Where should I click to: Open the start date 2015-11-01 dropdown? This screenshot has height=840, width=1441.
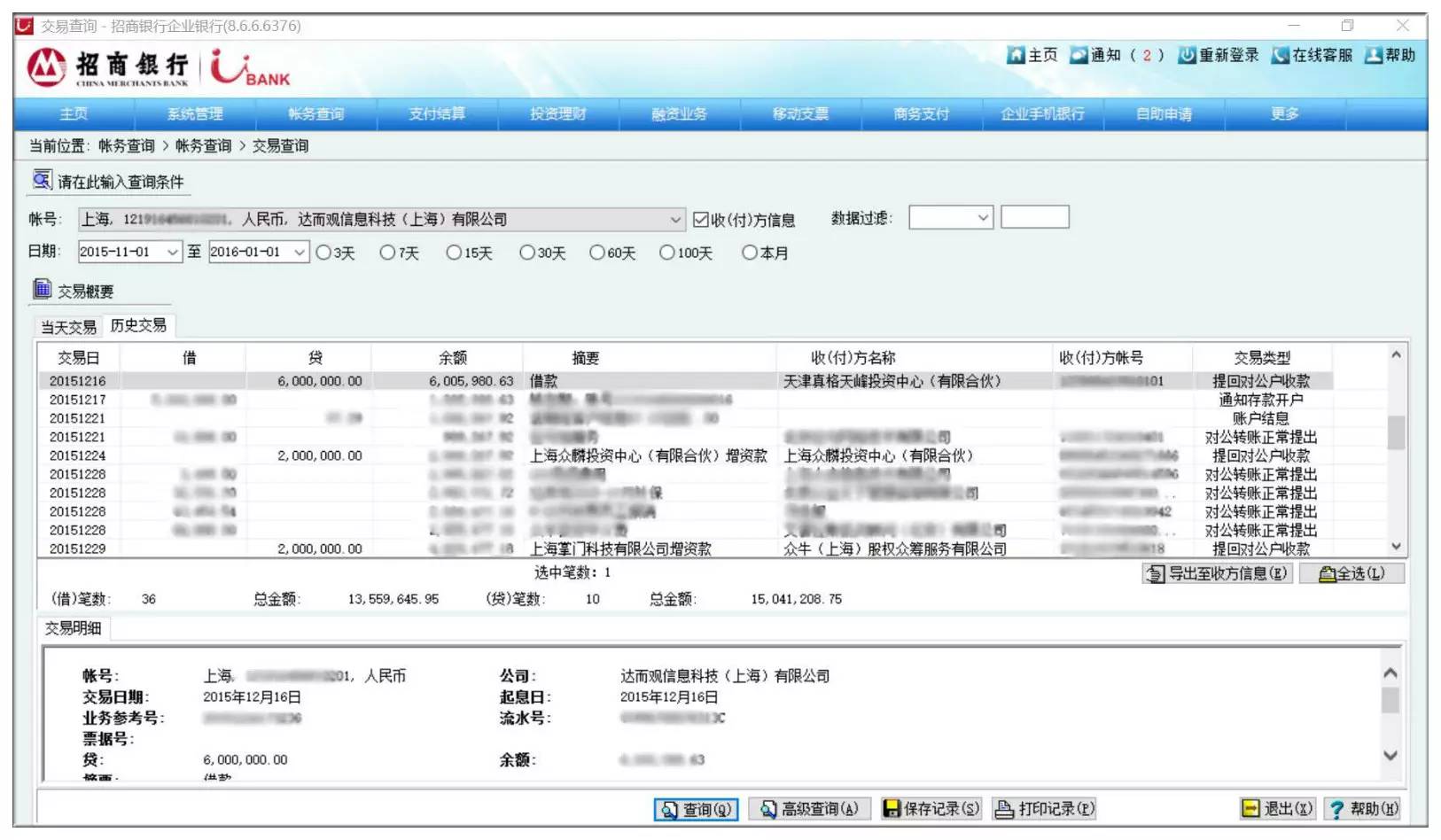[x=173, y=252]
